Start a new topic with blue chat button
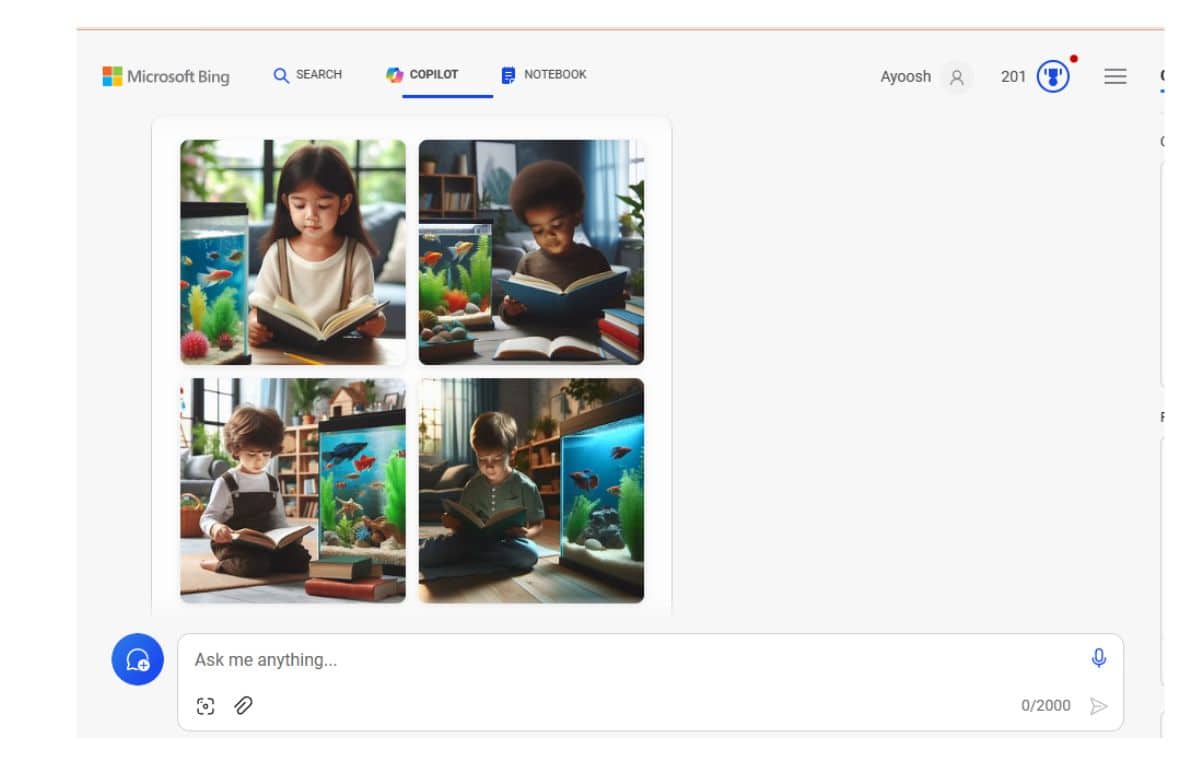This screenshot has height=765, width=1200. coord(138,660)
